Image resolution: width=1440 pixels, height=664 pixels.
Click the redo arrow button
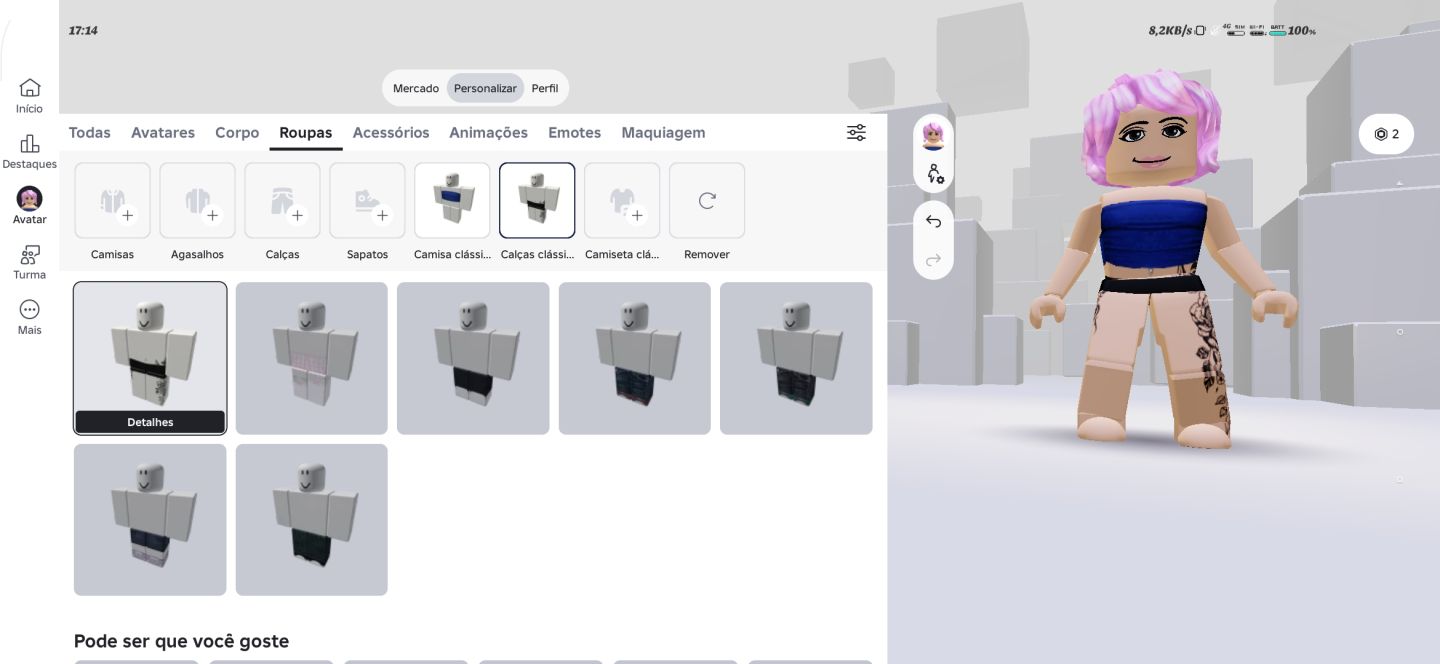click(933, 260)
